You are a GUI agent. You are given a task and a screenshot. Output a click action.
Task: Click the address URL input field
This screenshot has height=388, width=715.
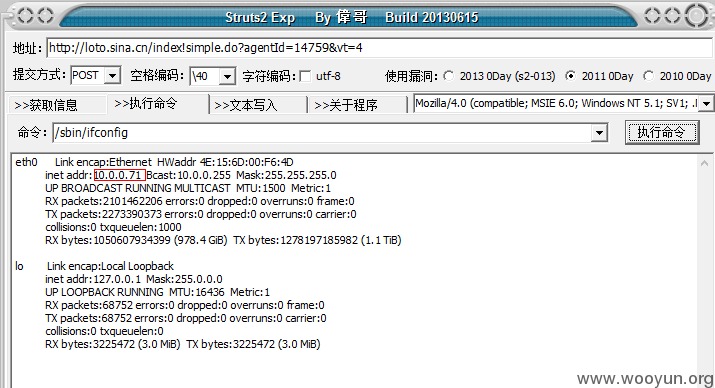(x=378, y=48)
